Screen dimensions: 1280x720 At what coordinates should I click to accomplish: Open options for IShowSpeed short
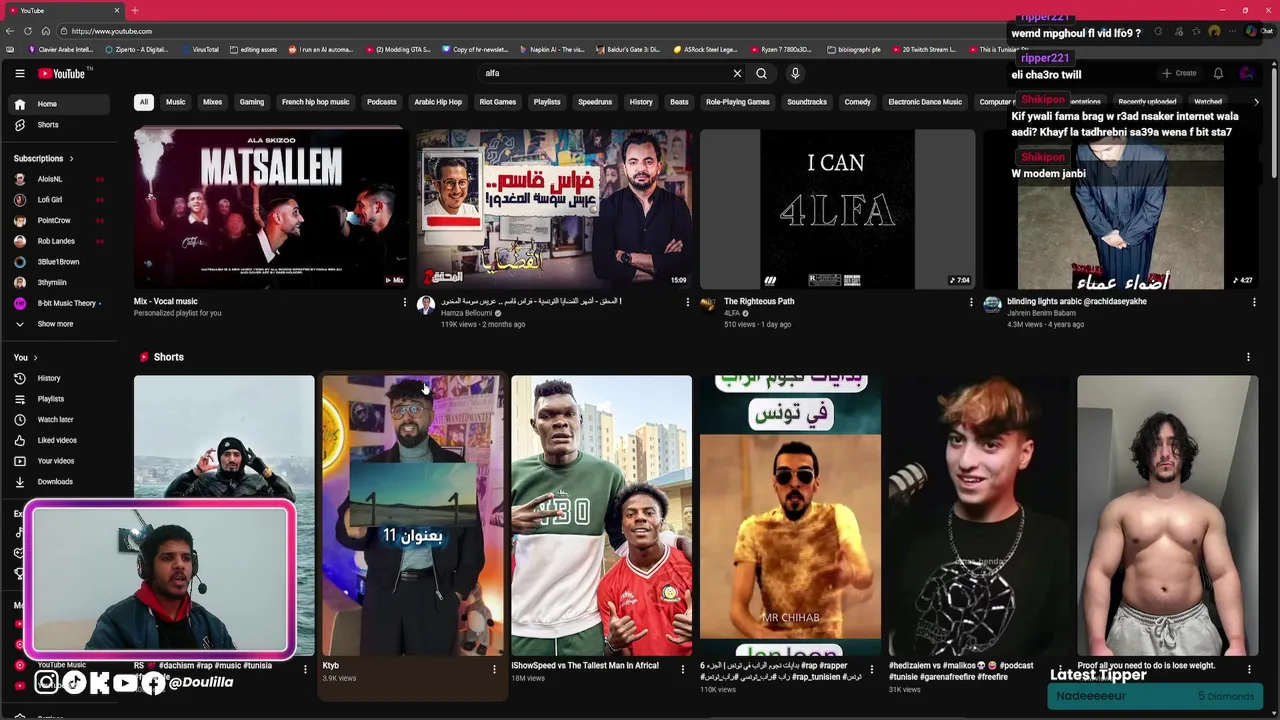pos(683,669)
